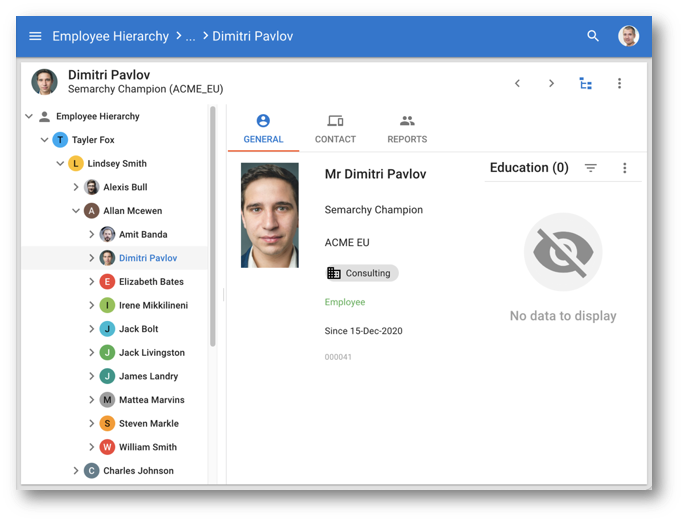
Task: Select Jack Livingston in the tree
Action: [152, 352]
